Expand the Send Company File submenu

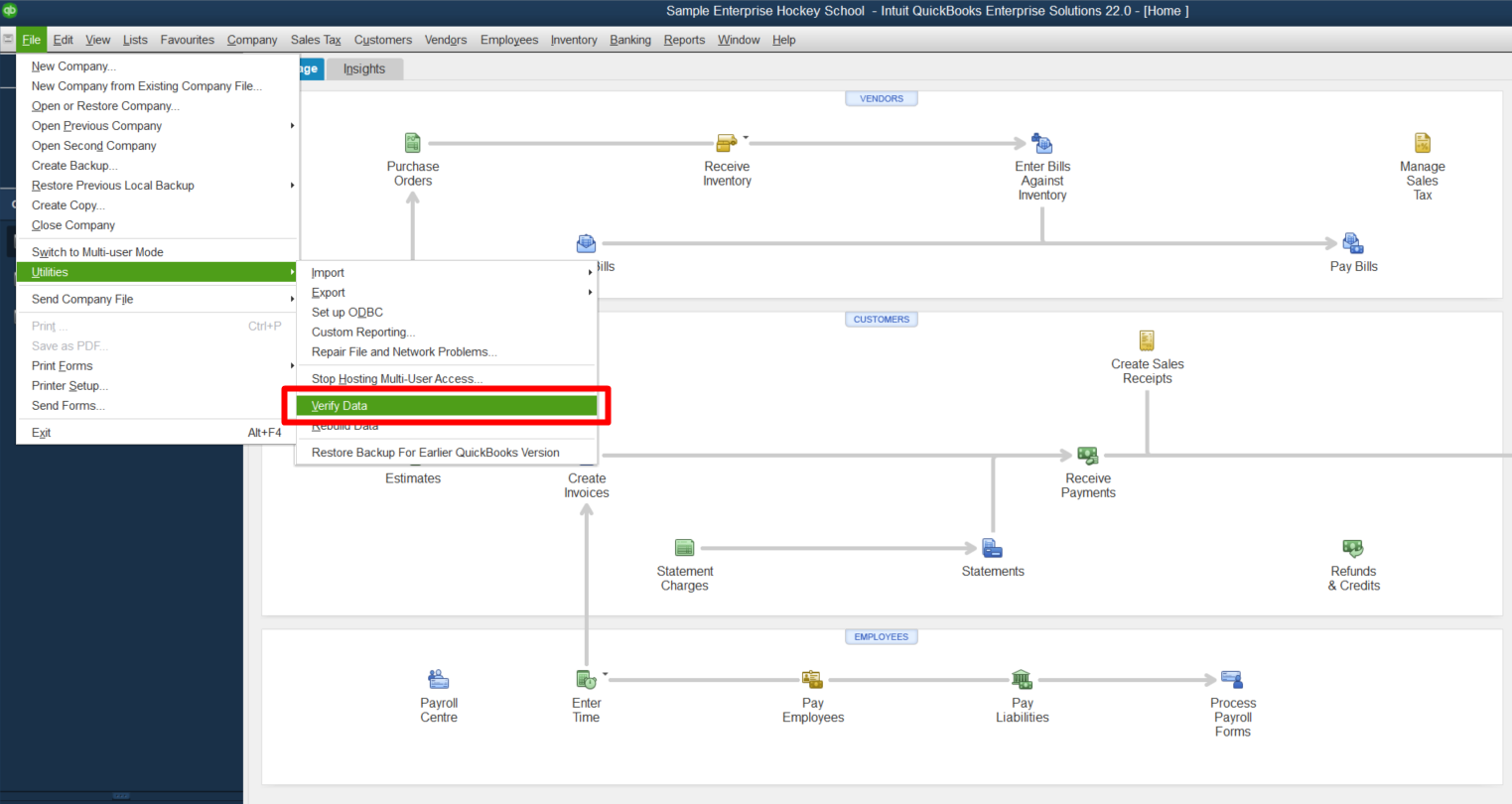click(x=292, y=299)
